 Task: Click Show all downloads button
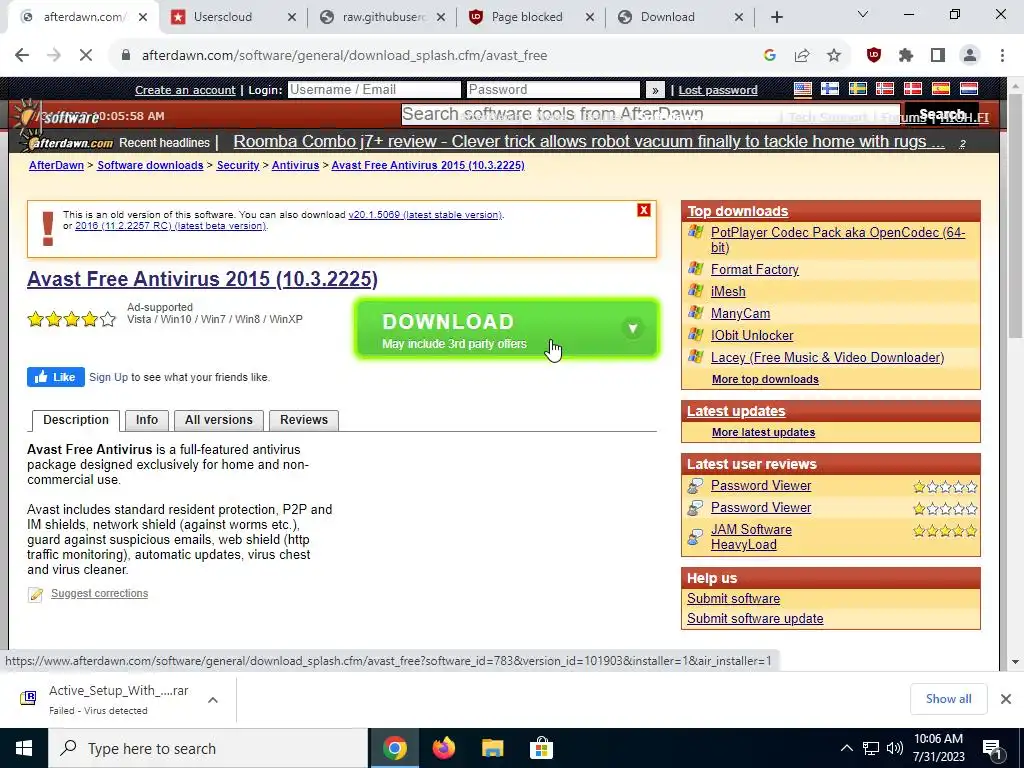coord(948,699)
